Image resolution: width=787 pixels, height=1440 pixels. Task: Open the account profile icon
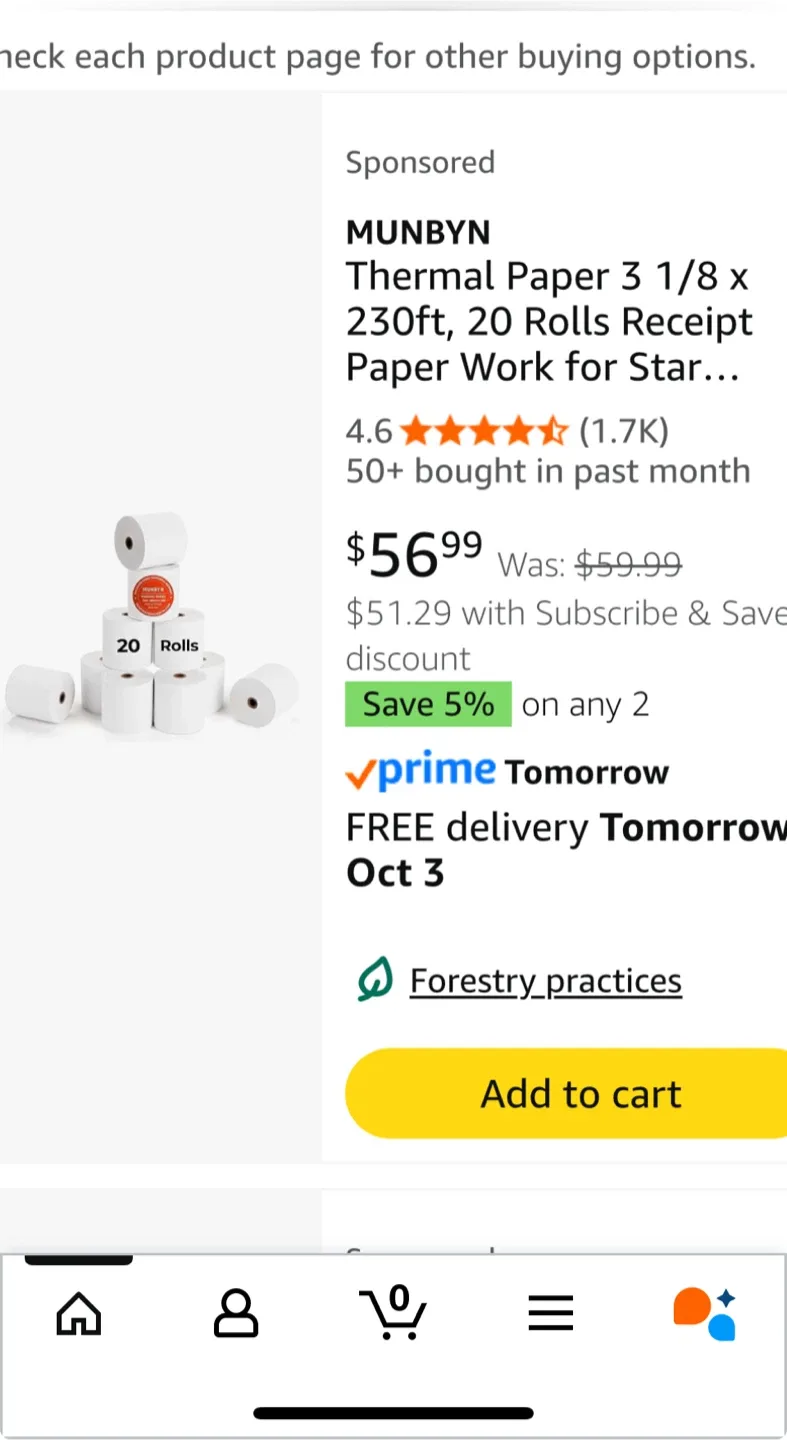click(236, 1314)
